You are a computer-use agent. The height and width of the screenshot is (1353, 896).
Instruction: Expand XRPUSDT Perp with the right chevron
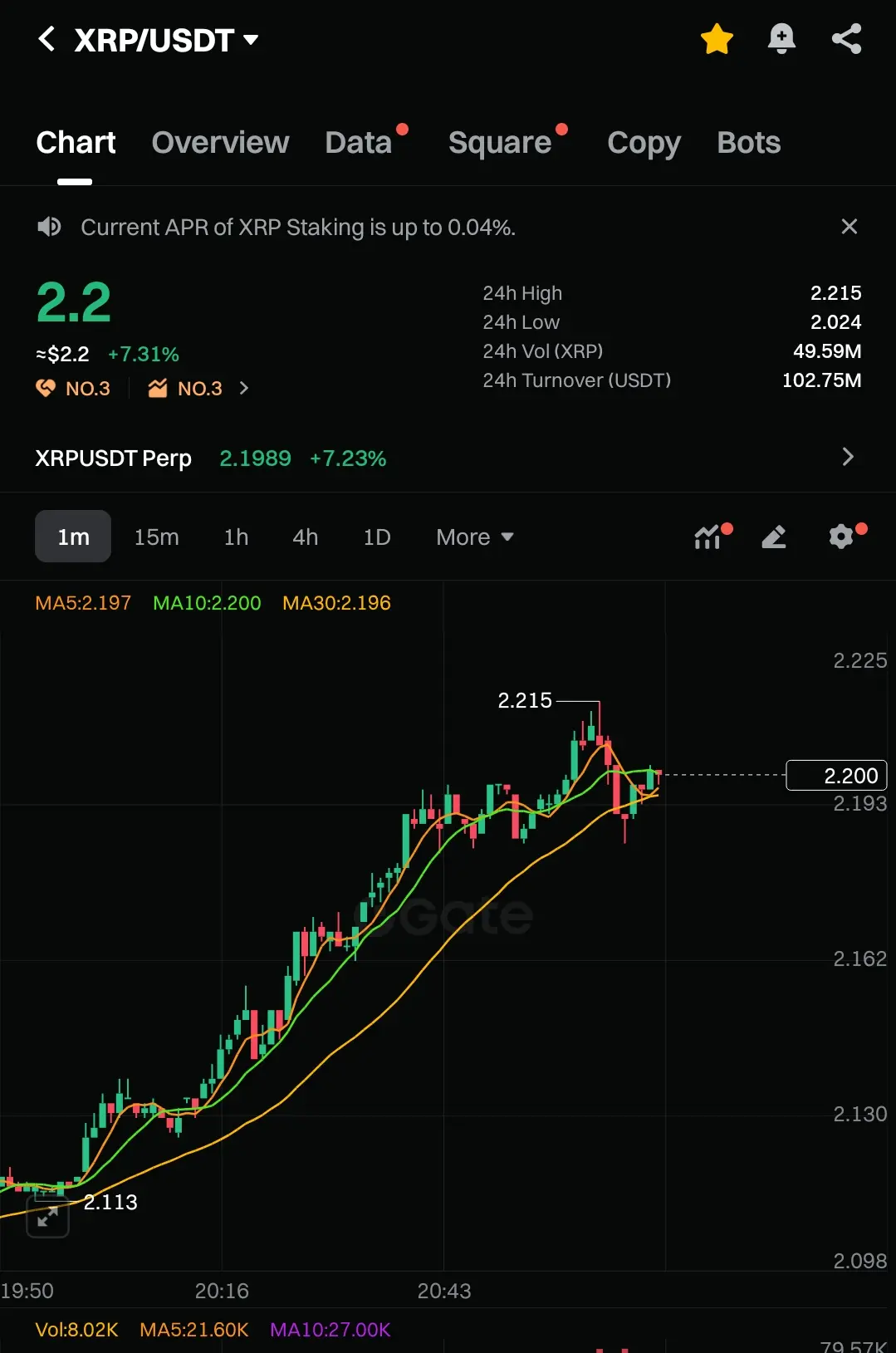848,457
